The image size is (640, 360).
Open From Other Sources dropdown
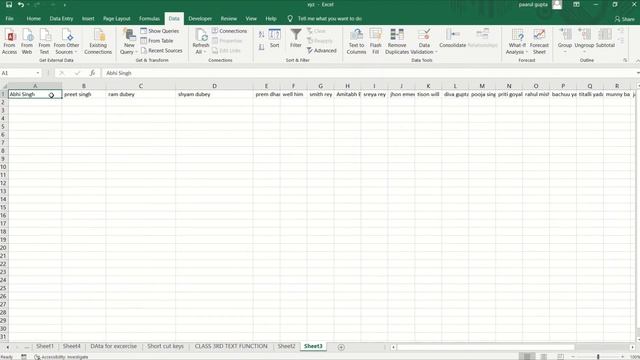(x=66, y=41)
